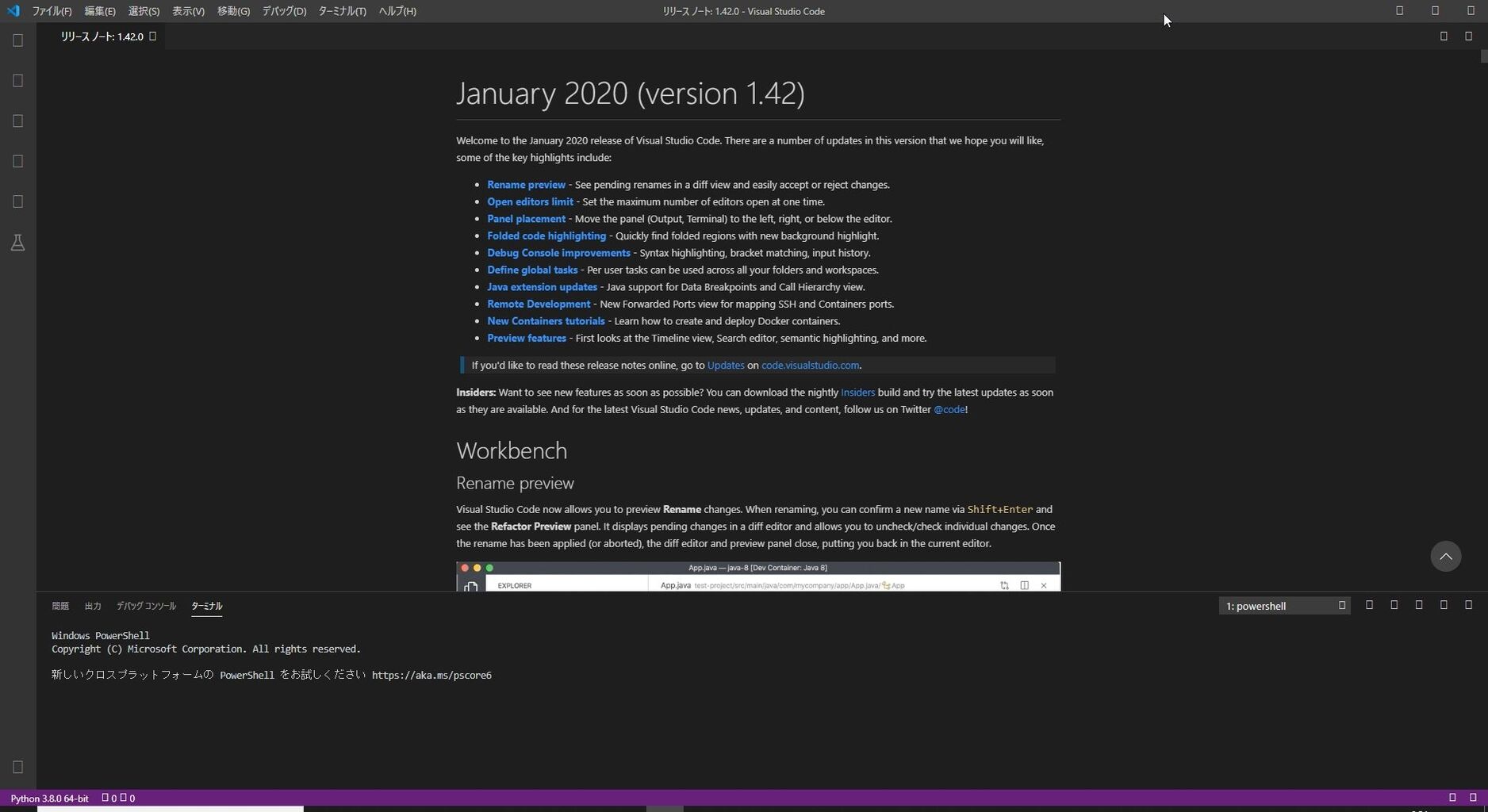The width and height of the screenshot is (1488, 812).
Task: Follow the Remote Development link
Action: (x=539, y=304)
